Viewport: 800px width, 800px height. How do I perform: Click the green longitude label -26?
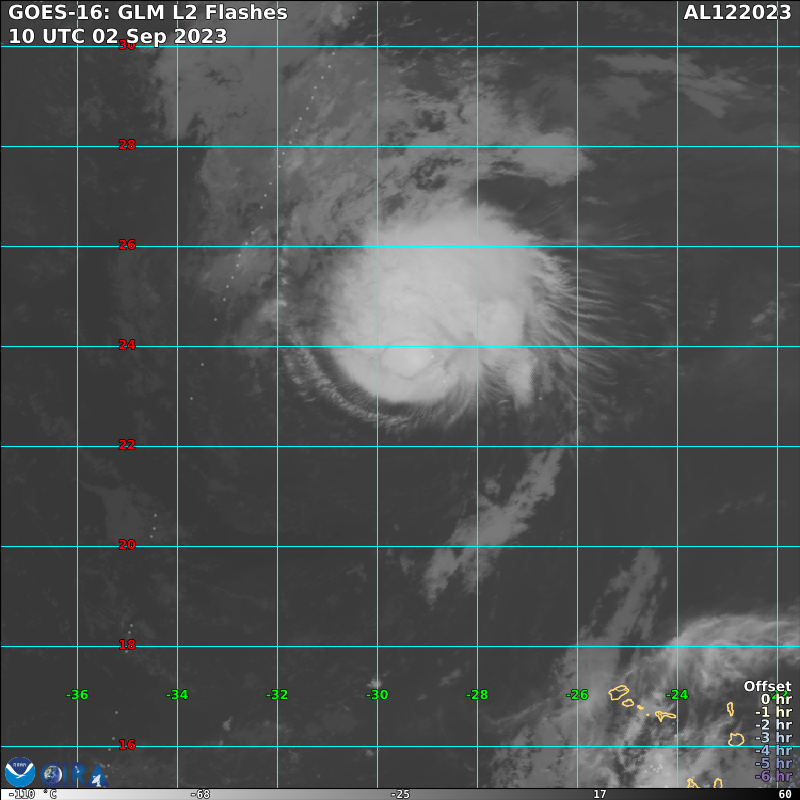[577, 694]
